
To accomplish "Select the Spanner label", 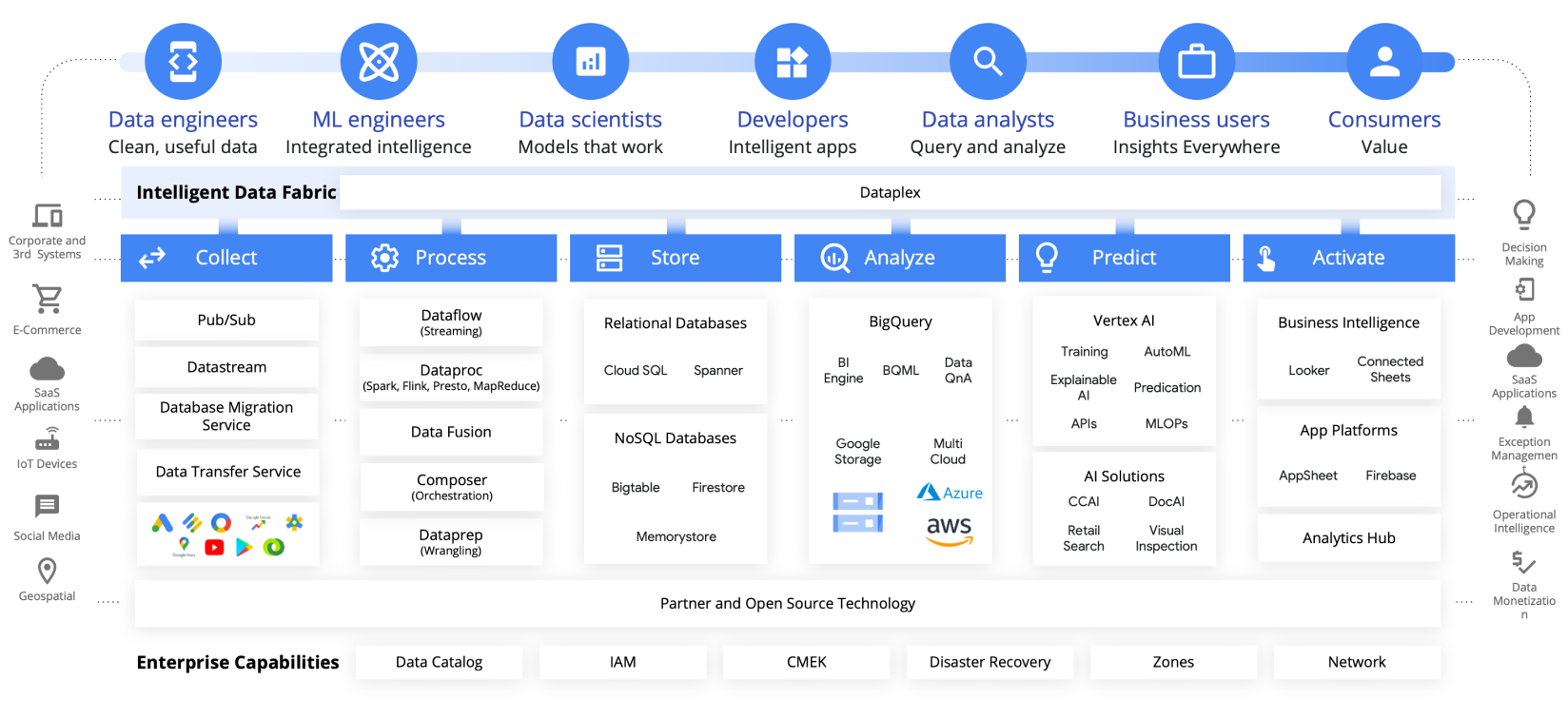I will pos(718,371).
